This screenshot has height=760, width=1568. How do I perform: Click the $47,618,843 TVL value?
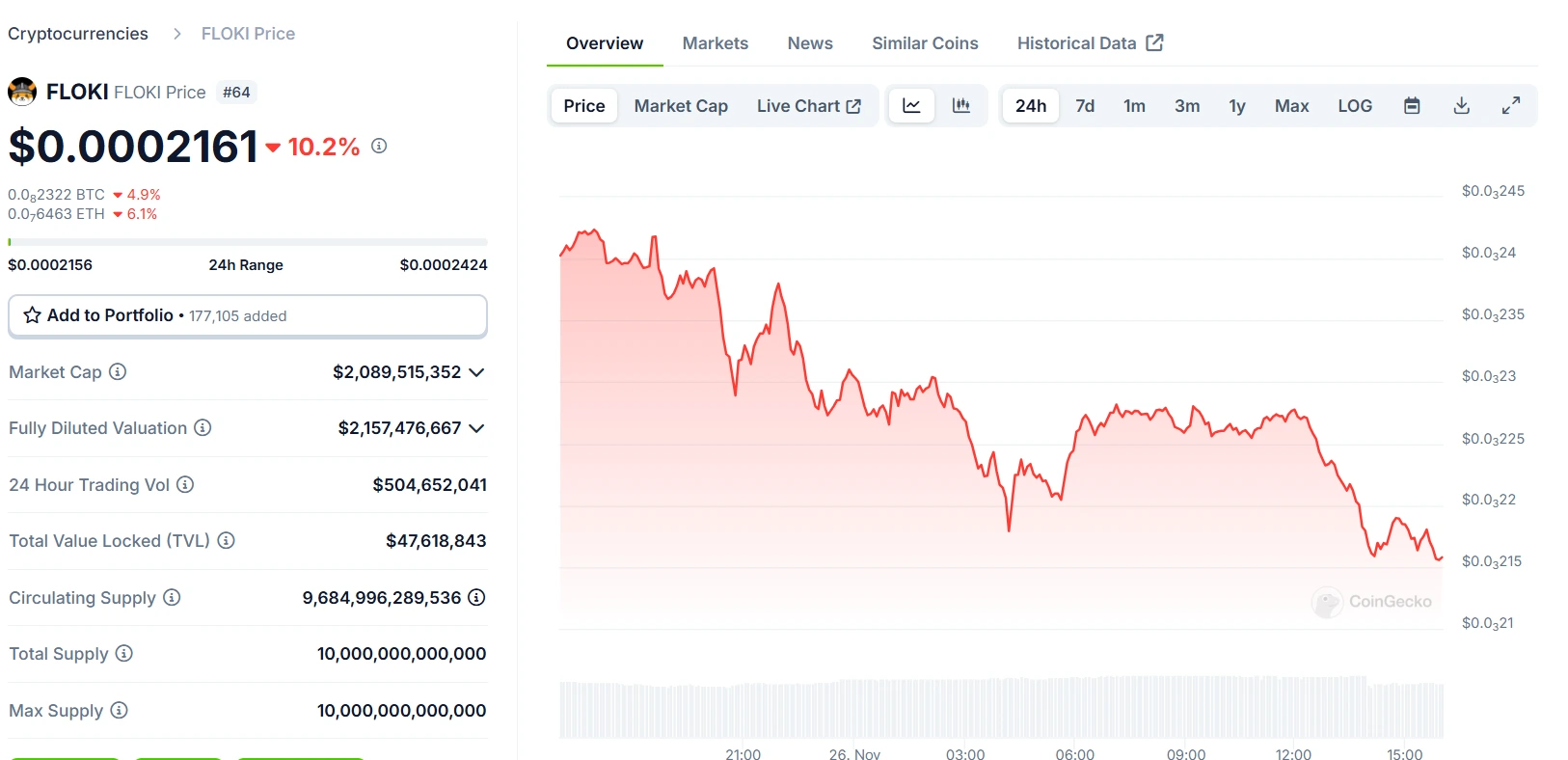[436, 540]
